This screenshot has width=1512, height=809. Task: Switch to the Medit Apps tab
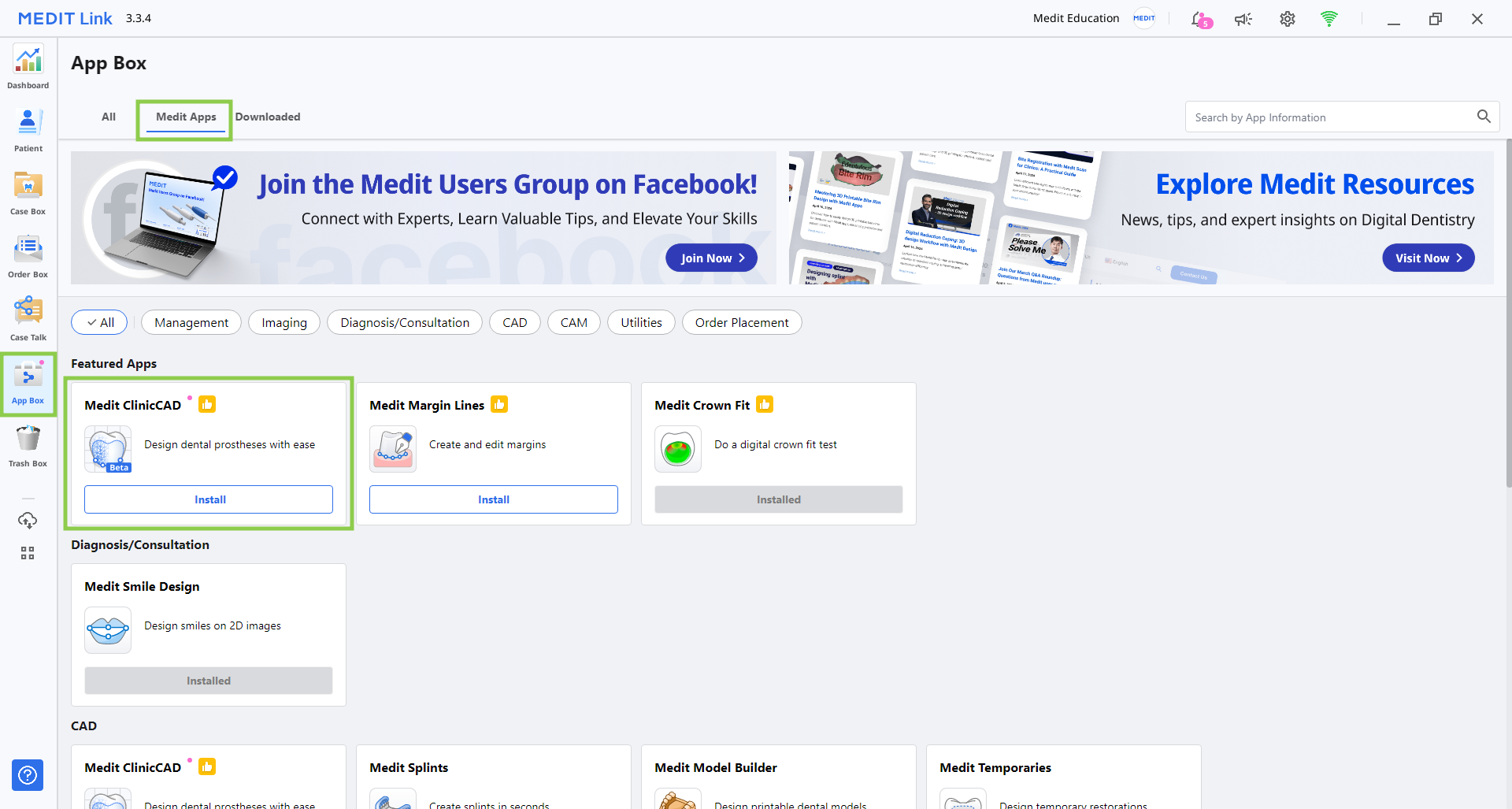coord(186,117)
